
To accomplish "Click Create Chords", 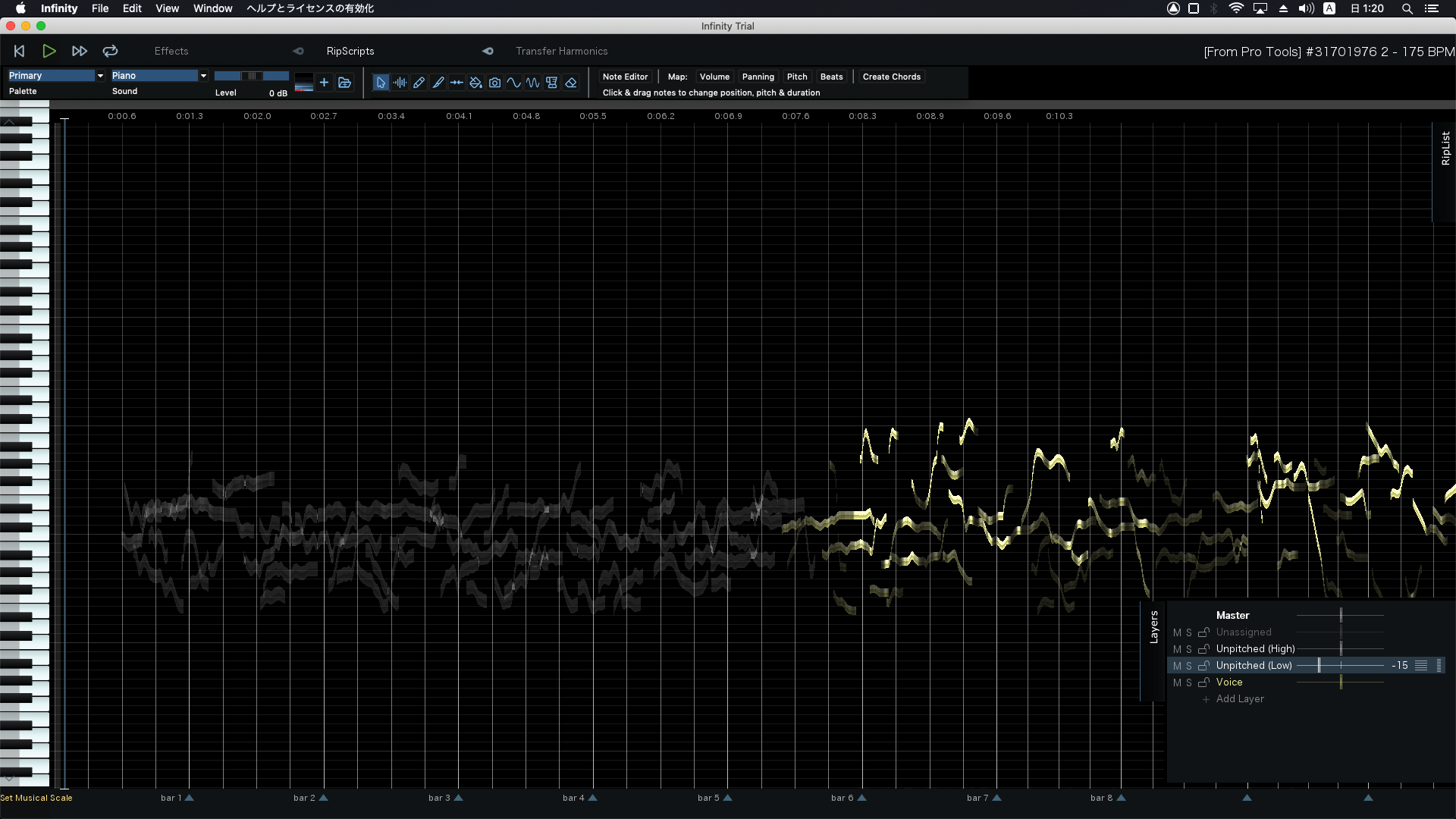I will pos(892,77).
